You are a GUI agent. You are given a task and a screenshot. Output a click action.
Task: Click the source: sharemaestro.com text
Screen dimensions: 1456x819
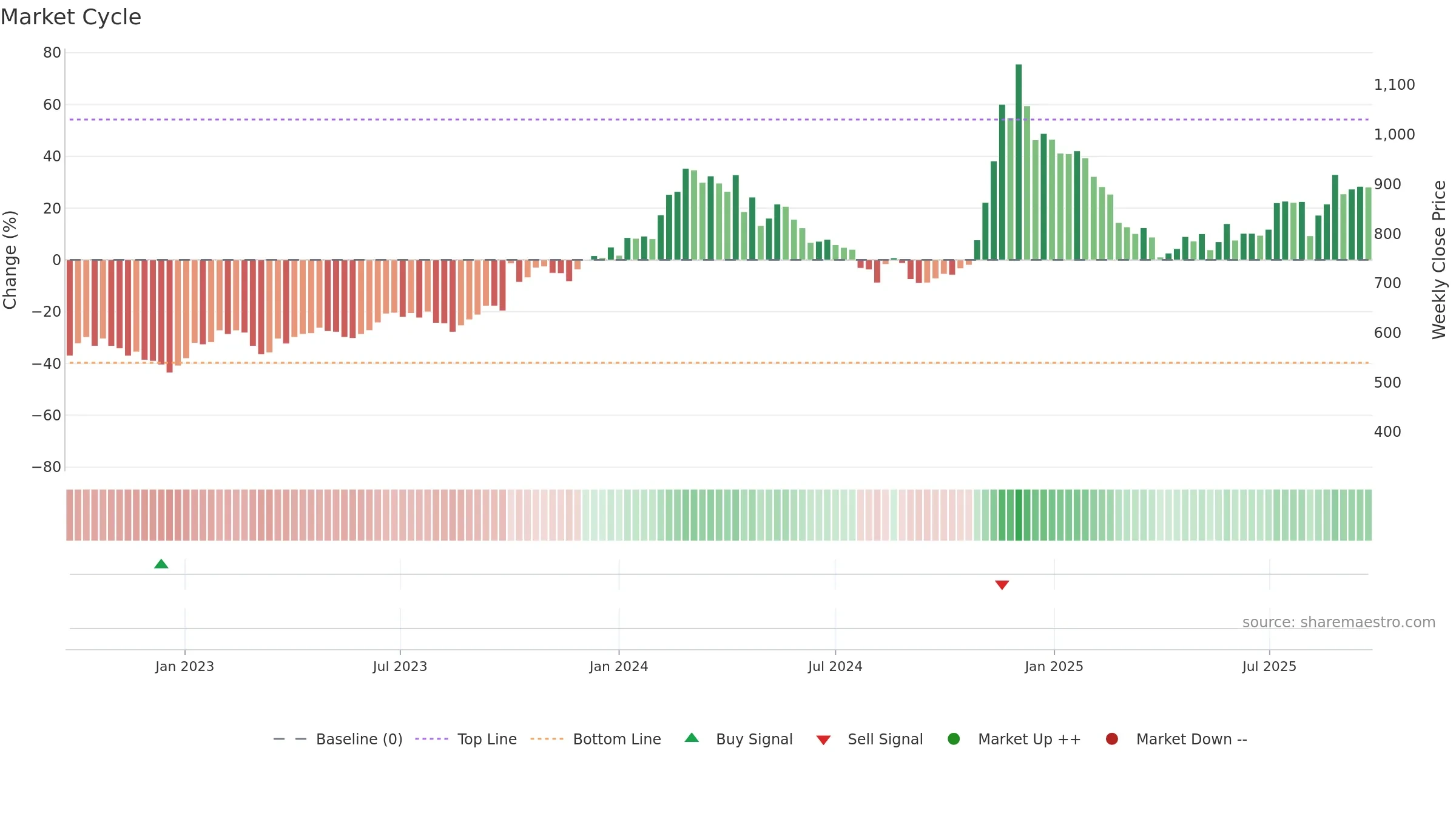pos(1339,622)
